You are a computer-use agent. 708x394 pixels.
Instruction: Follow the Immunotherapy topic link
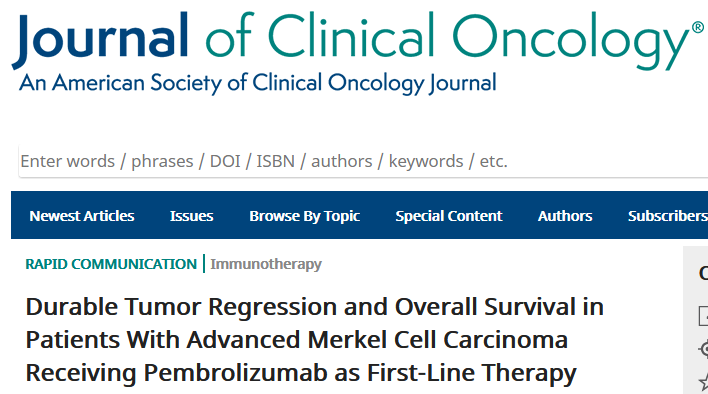(266, 264)
